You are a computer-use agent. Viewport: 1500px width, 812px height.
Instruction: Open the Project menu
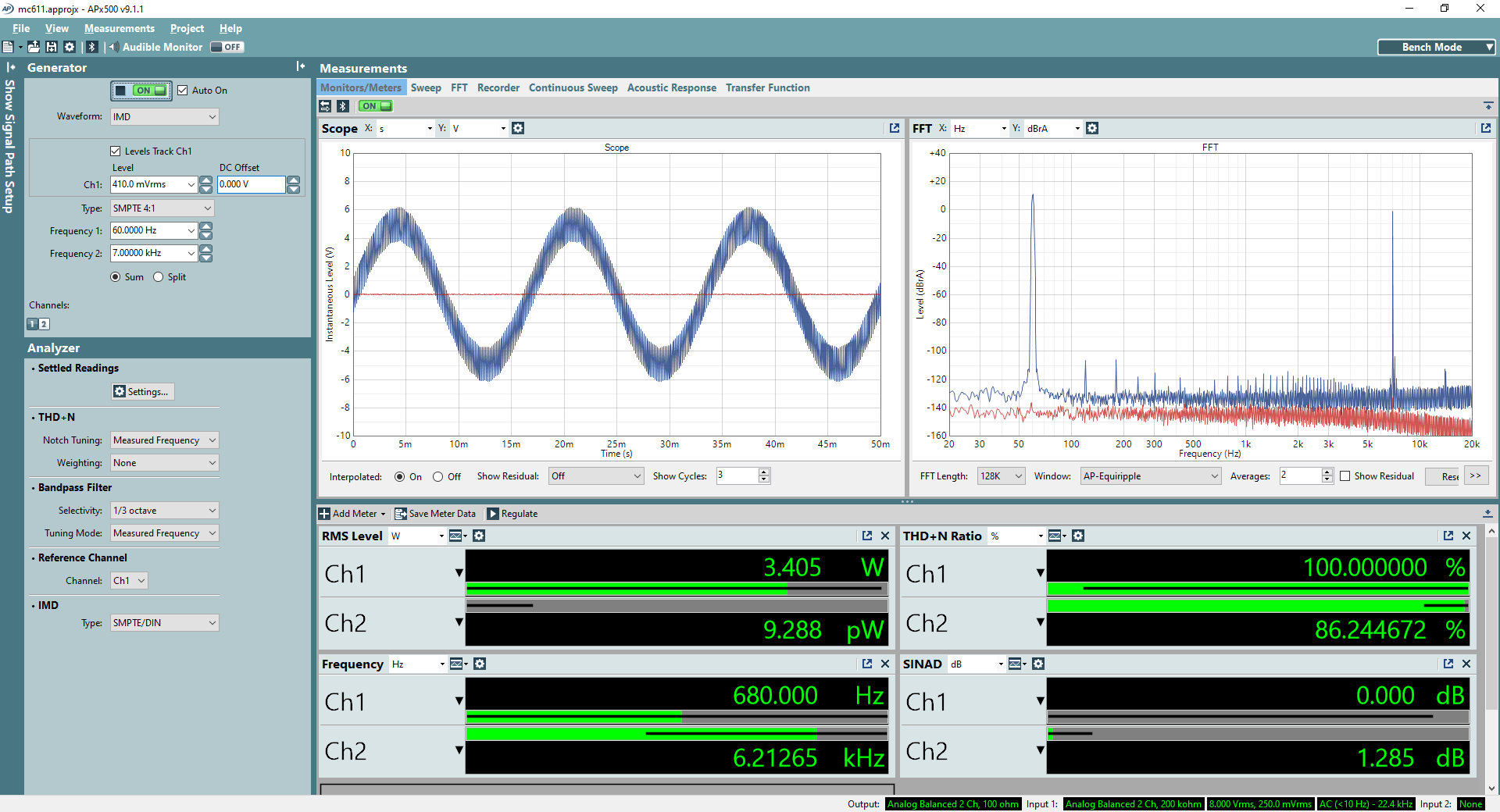tap(187, 28)
